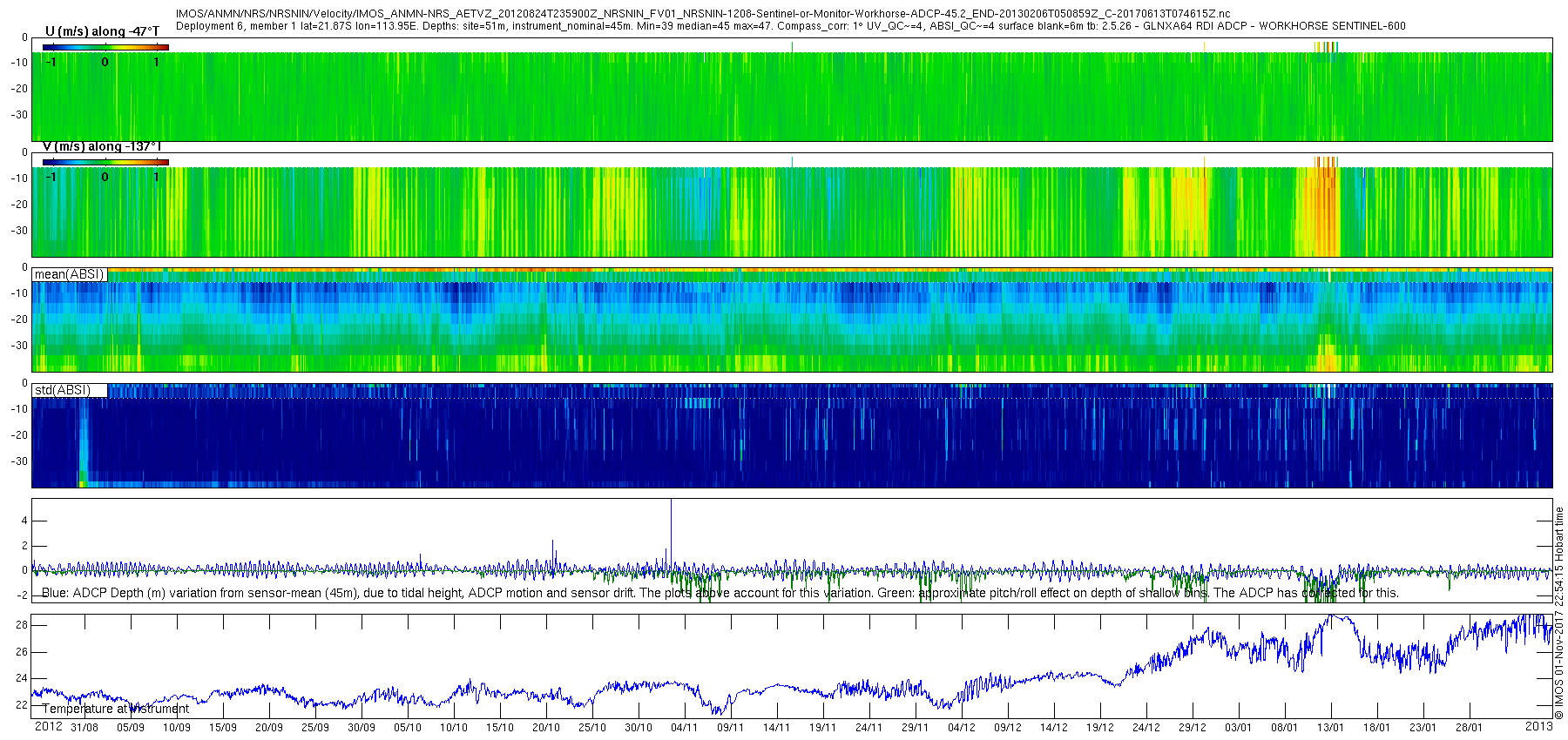This screenshot has height=740, width=1568.
Task: Click the '30/10' date tick label
Action: click(639, 727)
